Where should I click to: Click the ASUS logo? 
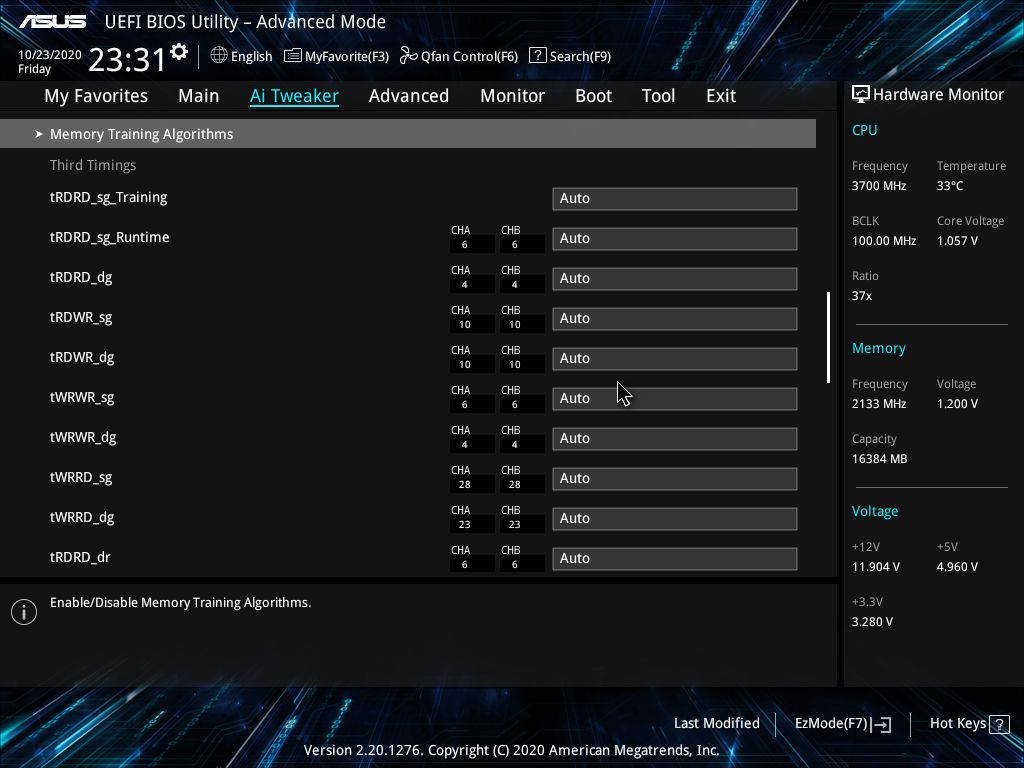pyautogui.click(x=52, y=22)
